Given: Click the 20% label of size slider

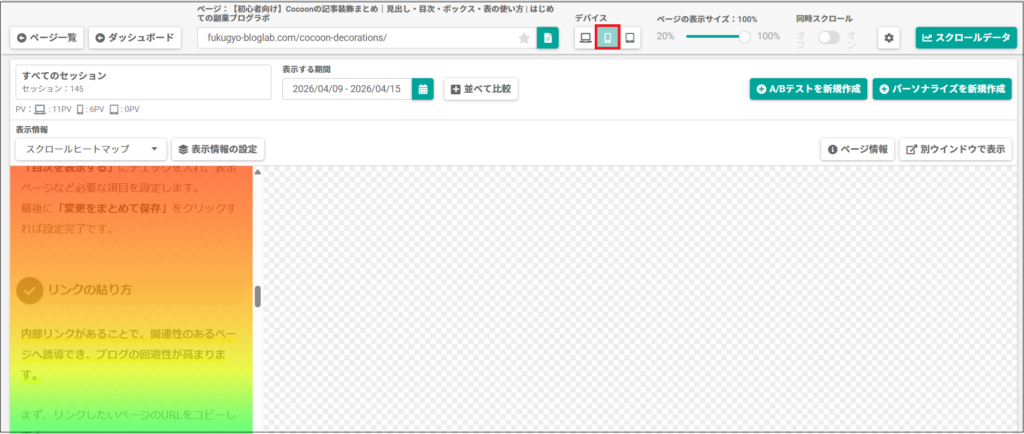Looking at the screenshot, I should pyautogui.click(x=665, y=37).
